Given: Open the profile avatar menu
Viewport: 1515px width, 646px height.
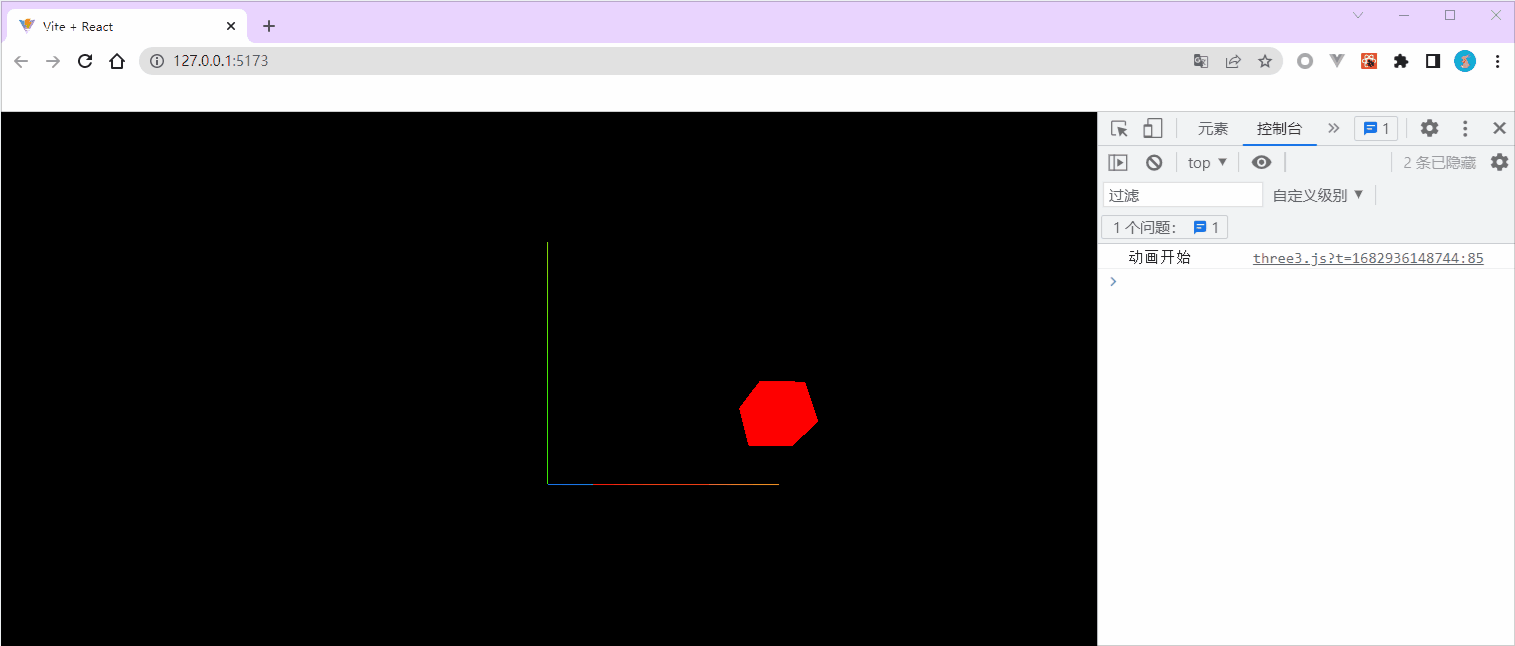Looking at the screenshot, I should [x=1465, y=61].
